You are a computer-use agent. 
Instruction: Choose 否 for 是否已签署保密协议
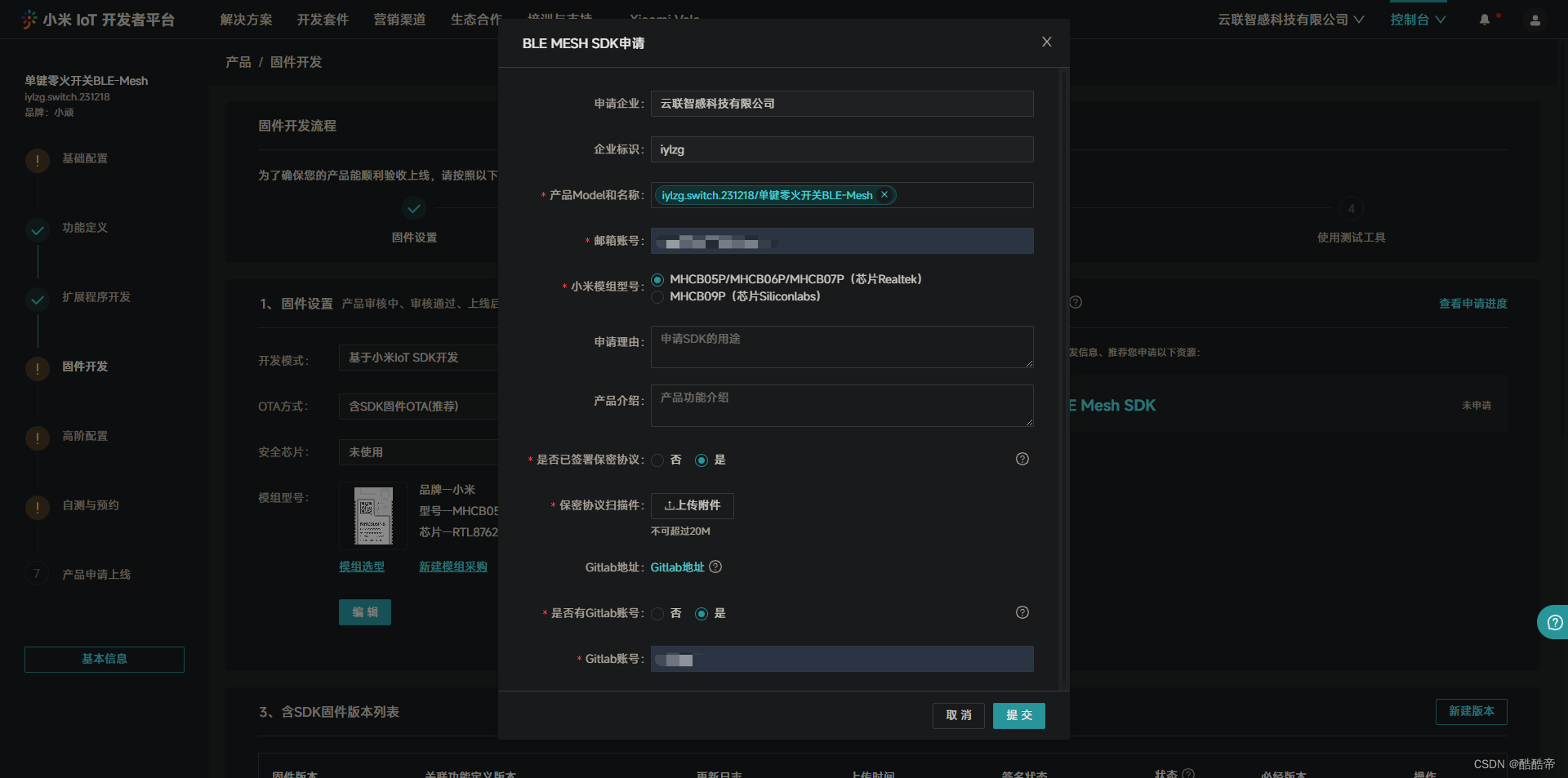click(x=657, y=460)
